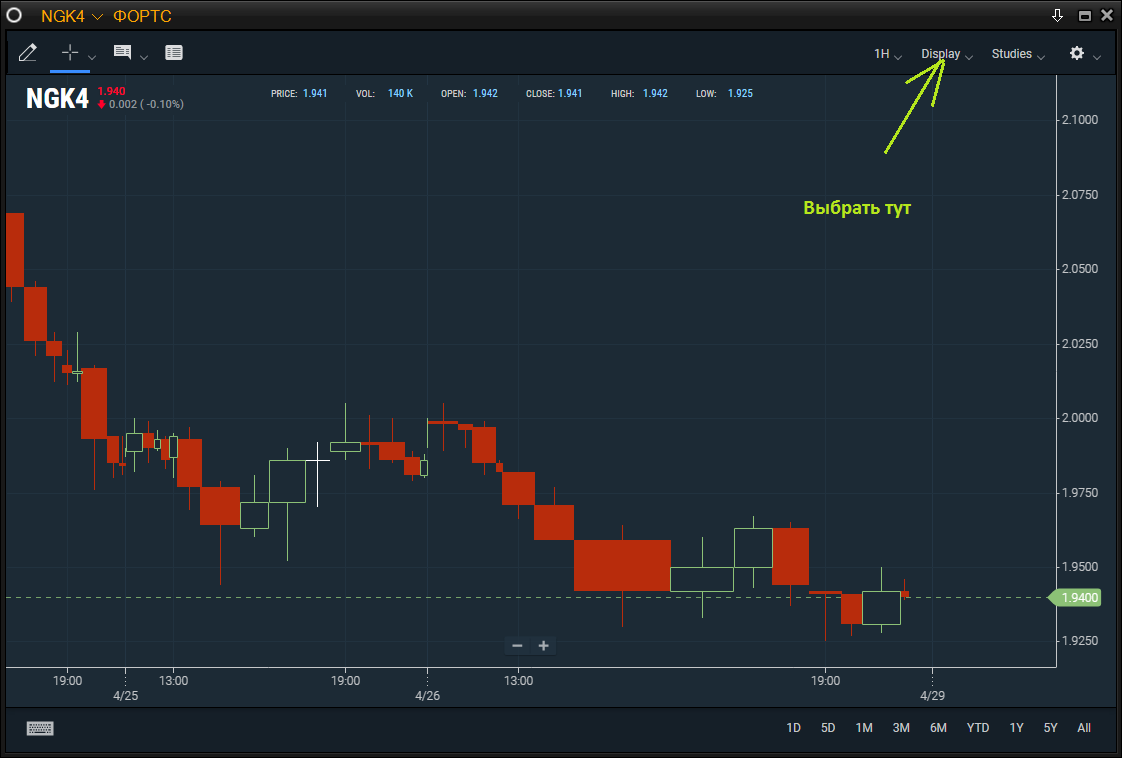Click the 1.9400 current price label
This screenshot has width=1122, height=758.
point(1078,598)
